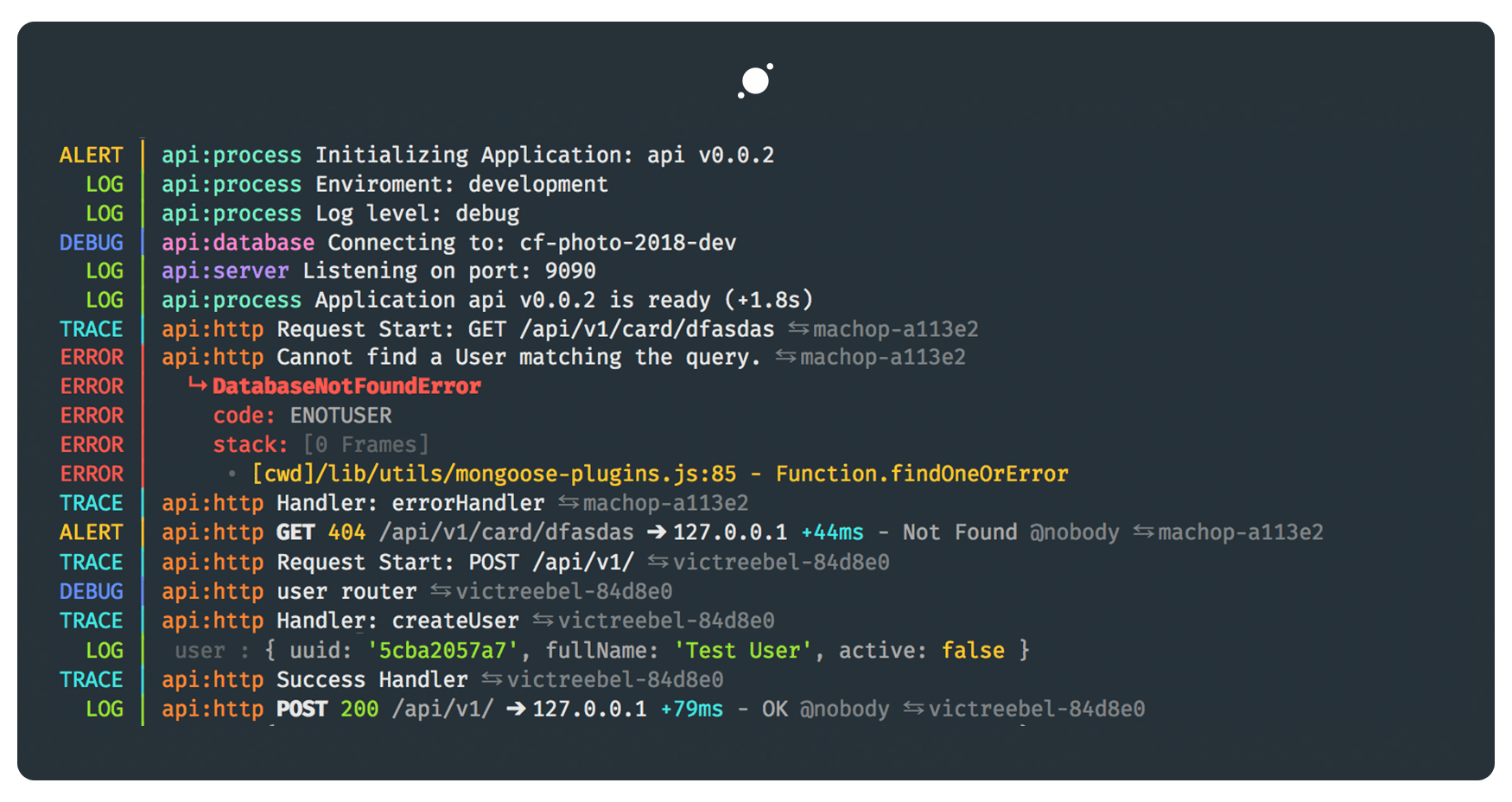Click the 'TRACE' level on the errorHandler row

(x=92, y=503)
